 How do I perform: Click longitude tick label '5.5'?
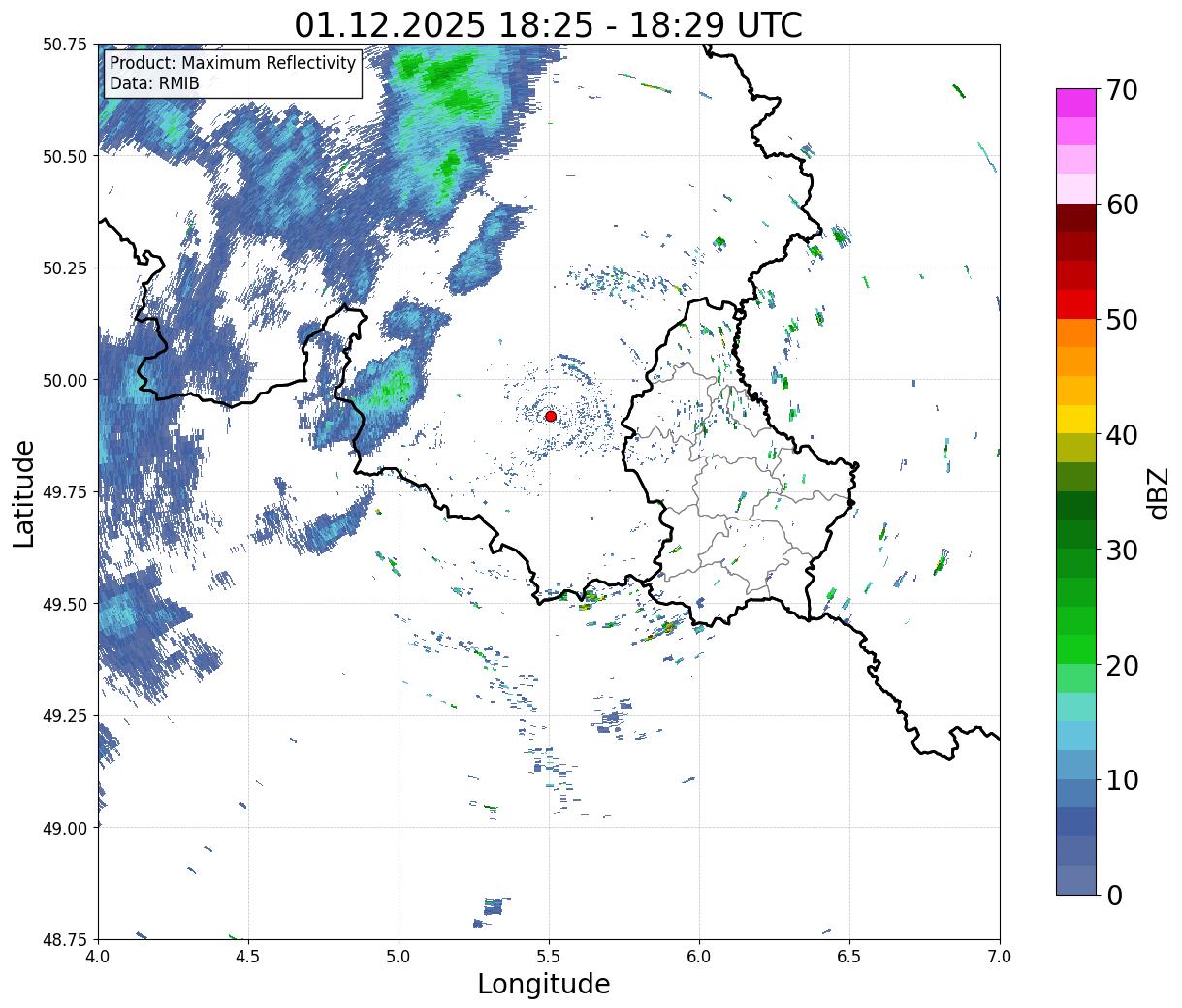549,956
